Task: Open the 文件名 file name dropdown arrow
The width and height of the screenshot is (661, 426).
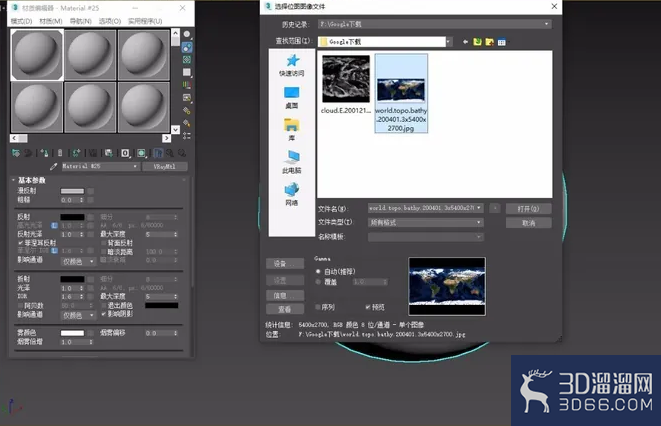Action: (478, 208)
